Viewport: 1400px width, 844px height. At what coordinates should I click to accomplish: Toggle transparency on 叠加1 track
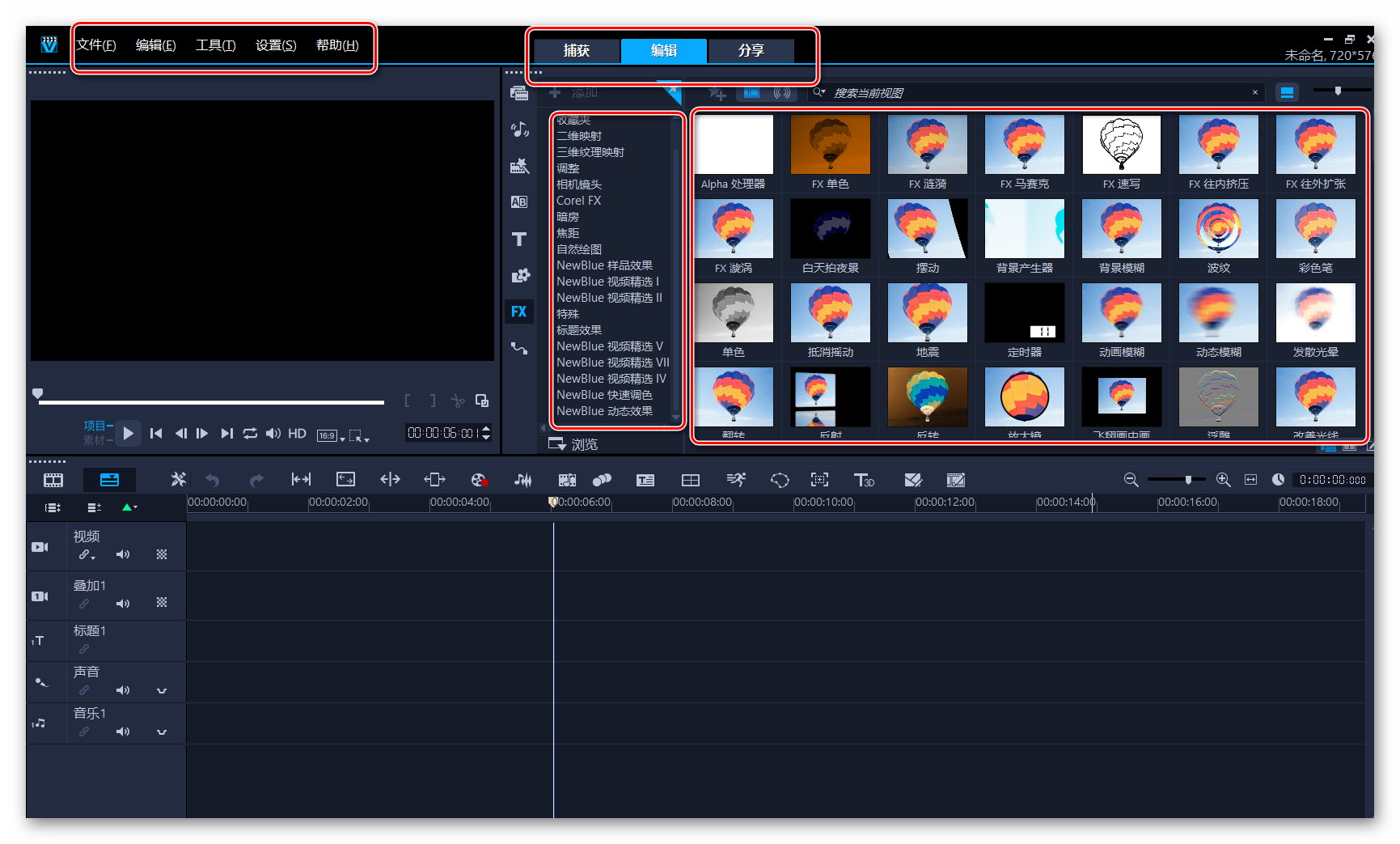coord(162,603)
